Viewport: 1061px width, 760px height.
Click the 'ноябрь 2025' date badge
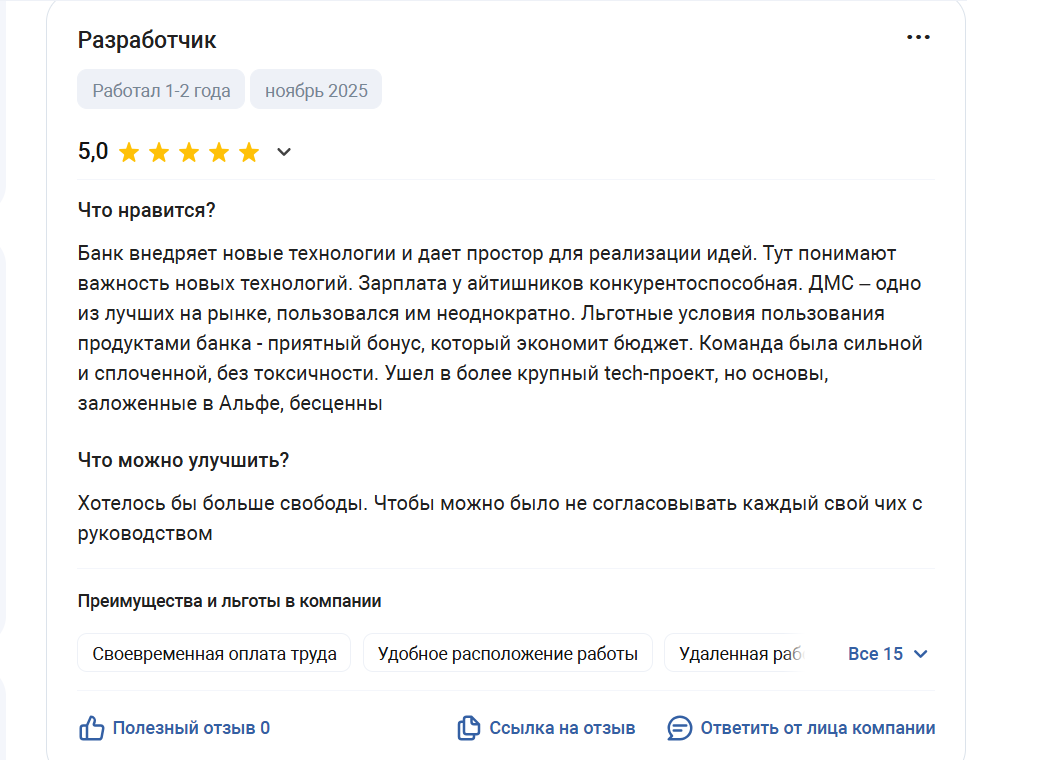coord(316,91)
